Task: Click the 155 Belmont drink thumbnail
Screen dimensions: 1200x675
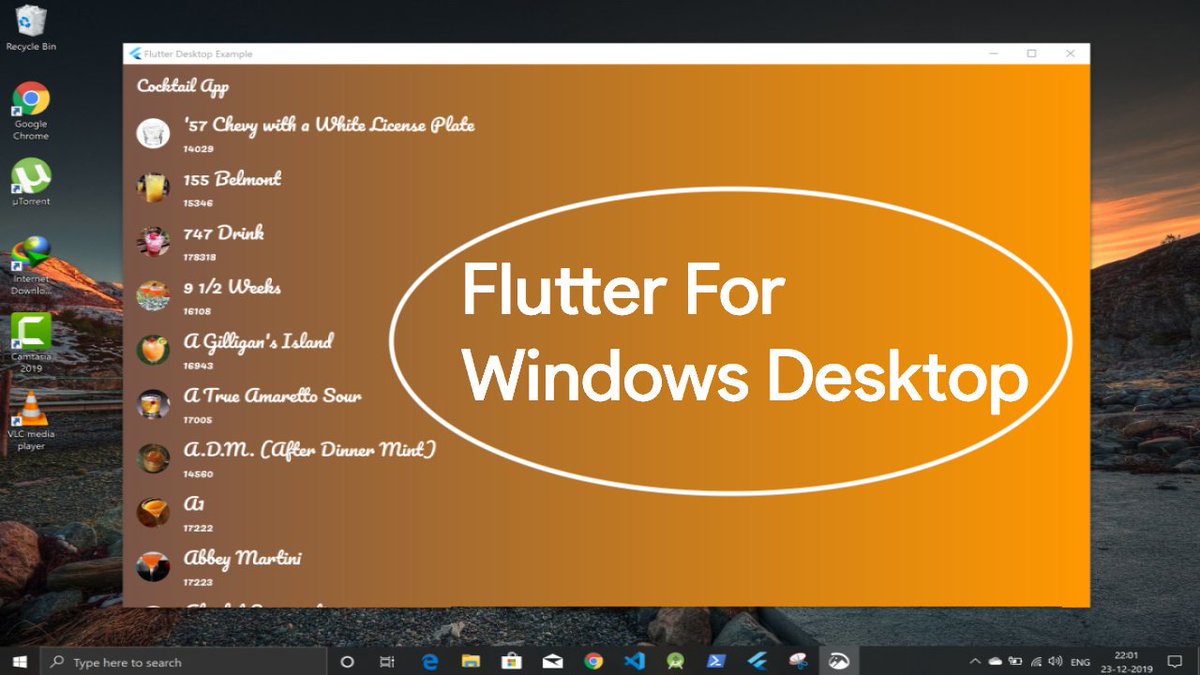Action: click(153, 188)
